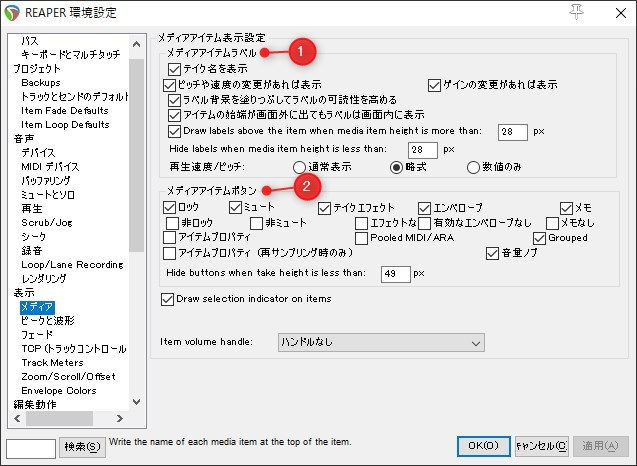Select フェード page in tree
This screenshot has height=466, width=637.
click(37, 334)
